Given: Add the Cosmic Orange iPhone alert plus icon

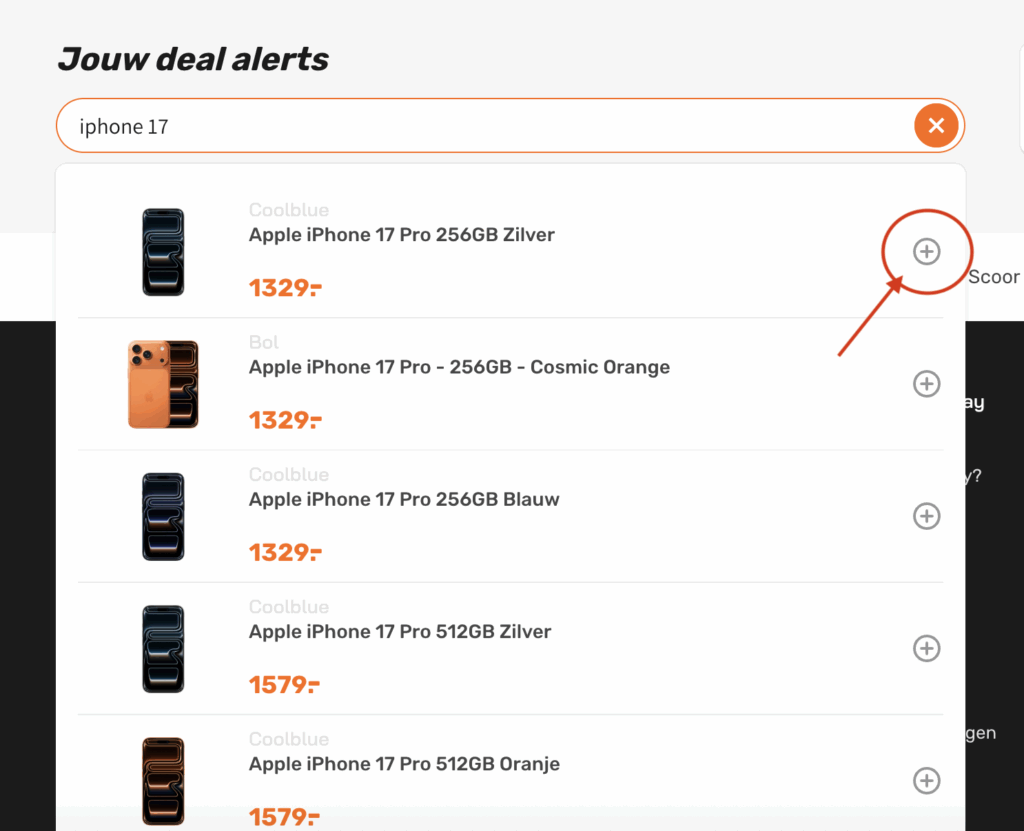Looking at the screenshot, I should coord(927,383).
